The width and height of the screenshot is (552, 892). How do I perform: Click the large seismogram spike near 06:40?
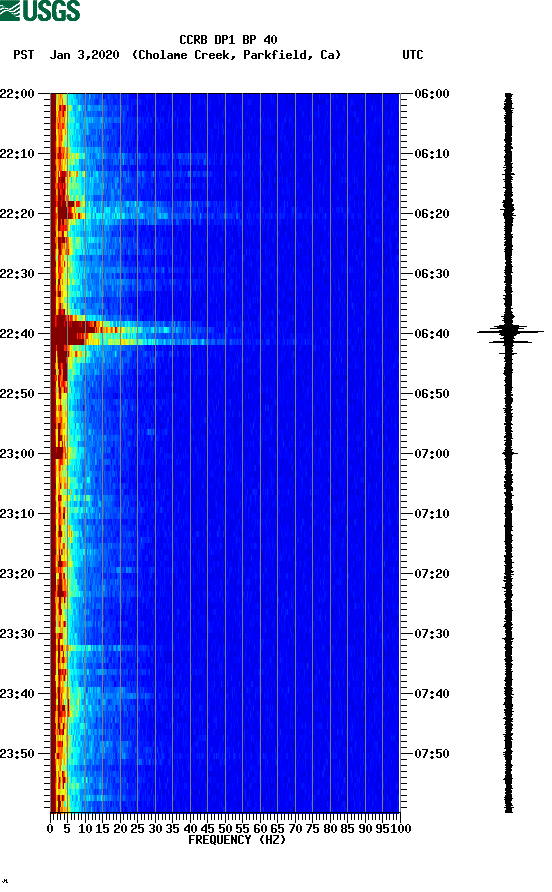coord(509,332)
